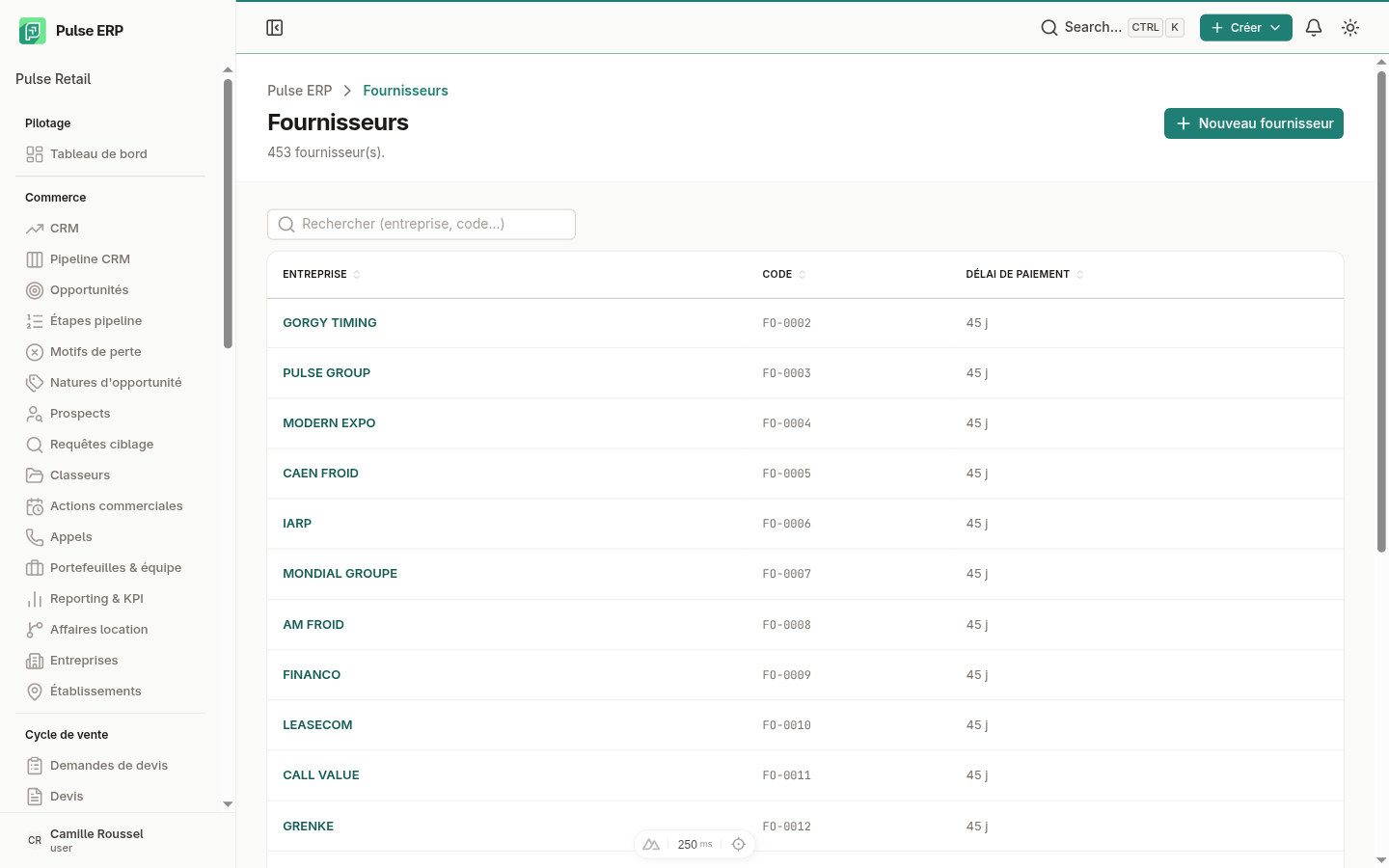Click Pulse Retail workspace label

pos(53,79)
